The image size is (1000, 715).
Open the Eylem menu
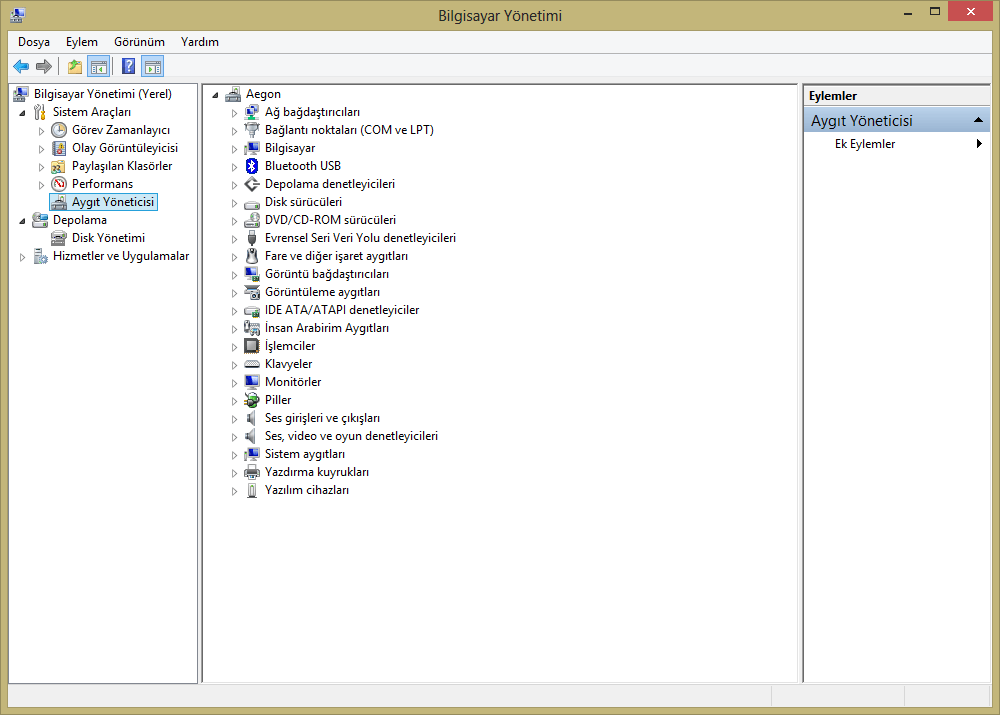[82, 42]
